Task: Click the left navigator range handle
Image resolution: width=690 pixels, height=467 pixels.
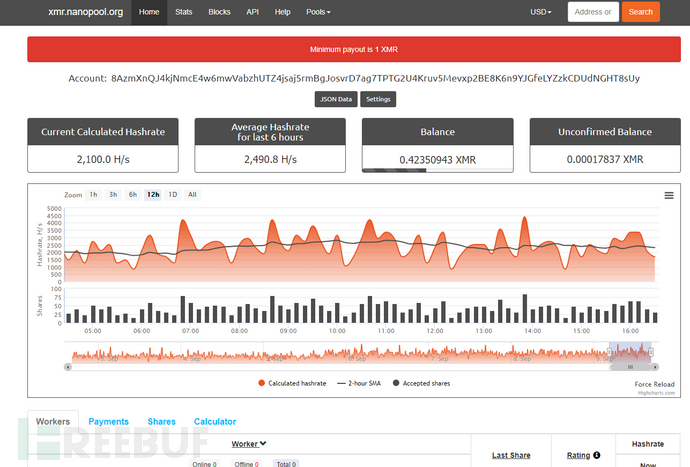Action: [609, 352]
